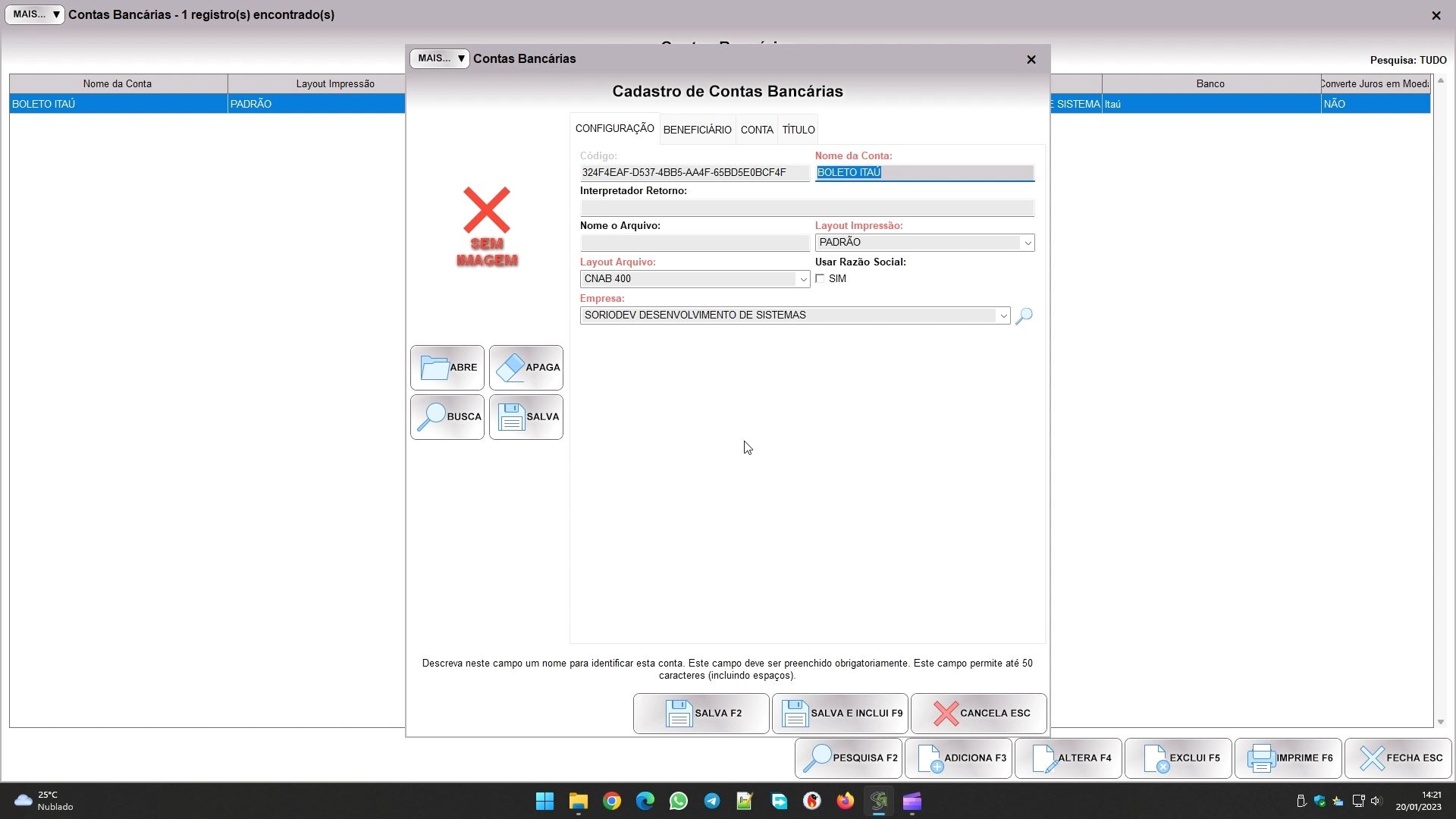Image resolution: width=1456 pixels, height=819 pixels.
Task: Click the APAGA eraser icon button
Action: (x=526, y=368)
